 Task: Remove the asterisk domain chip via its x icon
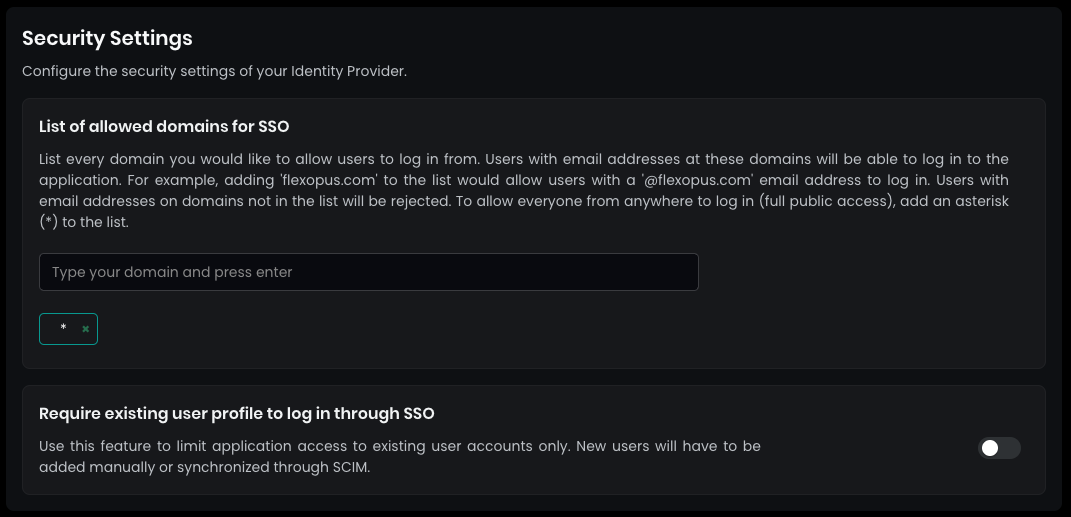[x=86, y=329]
